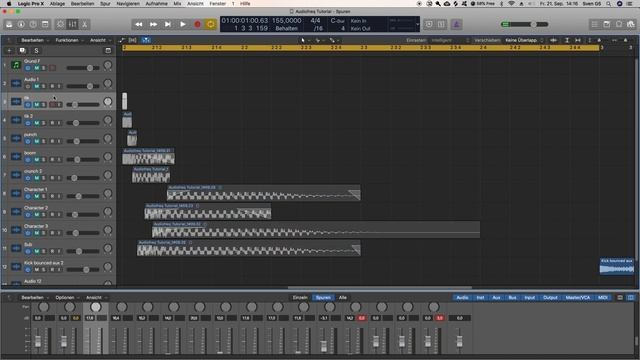Screen dimensions: 640x360
Task: Open the Quick Help icon in the control bar
Action: [33, 24]
